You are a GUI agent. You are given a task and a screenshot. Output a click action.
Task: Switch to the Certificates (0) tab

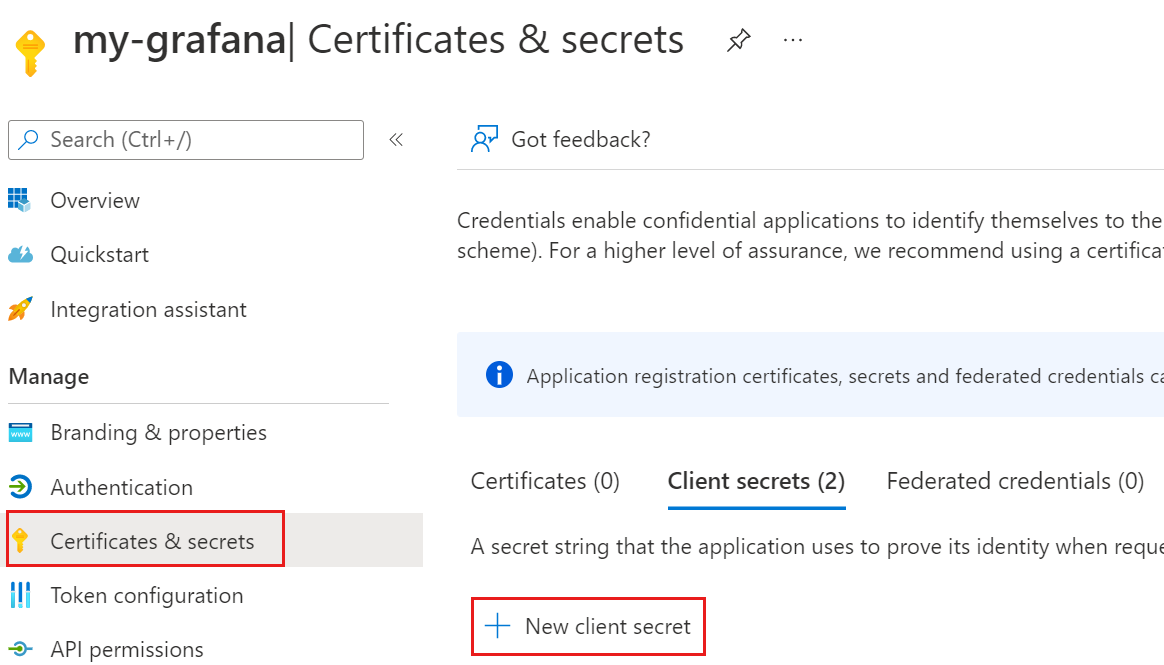(545, 481)
